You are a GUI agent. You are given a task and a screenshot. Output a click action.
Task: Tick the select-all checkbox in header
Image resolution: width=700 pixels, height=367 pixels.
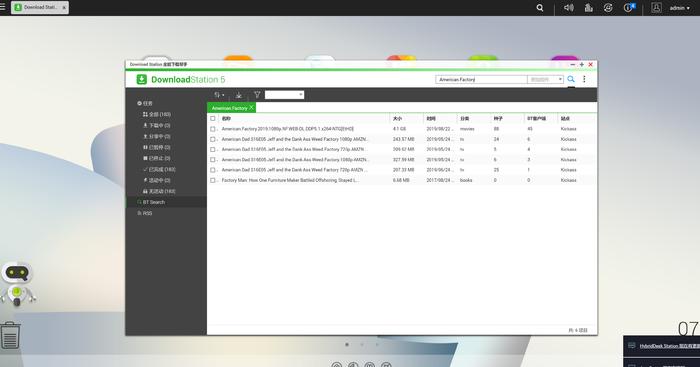pyautogui.click(x=212, y=118)
